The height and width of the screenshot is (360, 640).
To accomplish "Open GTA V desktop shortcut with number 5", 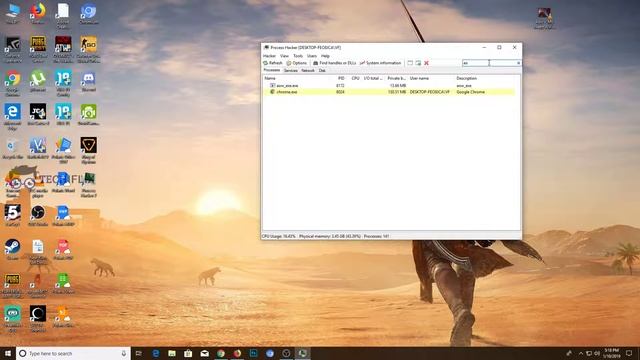I will pos(13,216).
